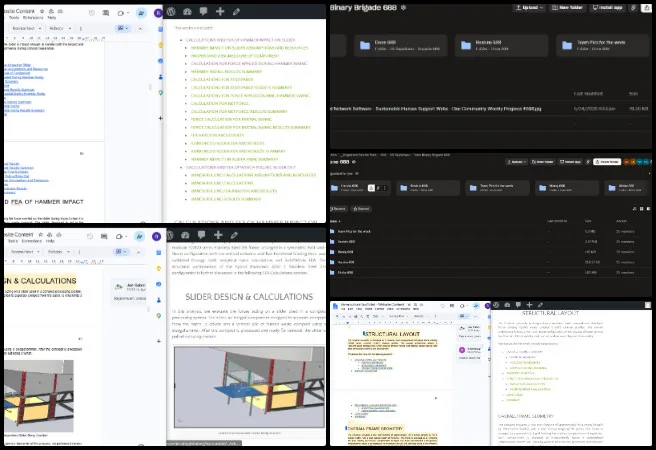Click the plus New icon in bottom-right admin bar
The image size is (656, 450).
[x=529, y=305]
